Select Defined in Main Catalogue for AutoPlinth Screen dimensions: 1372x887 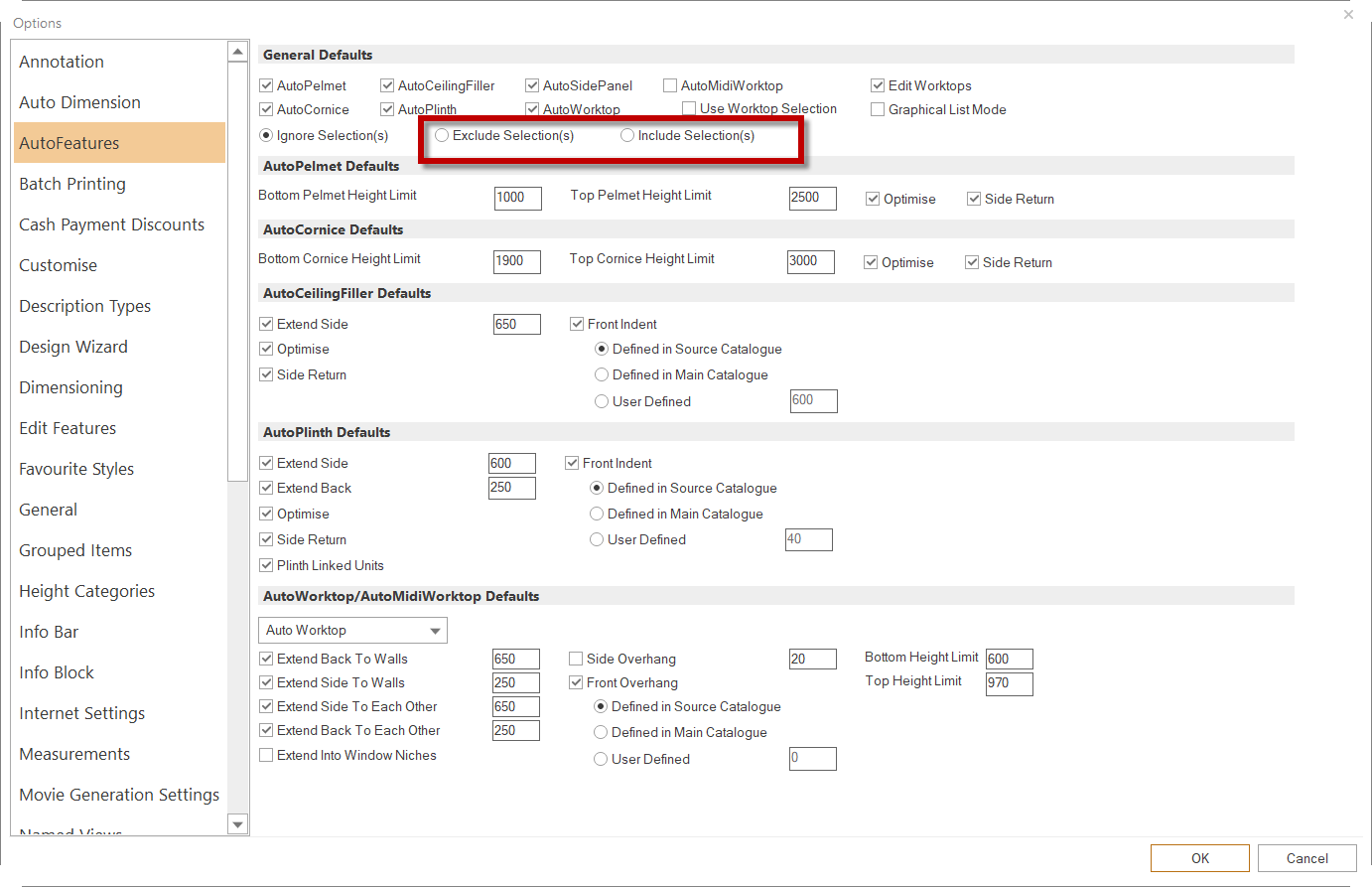coord(597,514)
